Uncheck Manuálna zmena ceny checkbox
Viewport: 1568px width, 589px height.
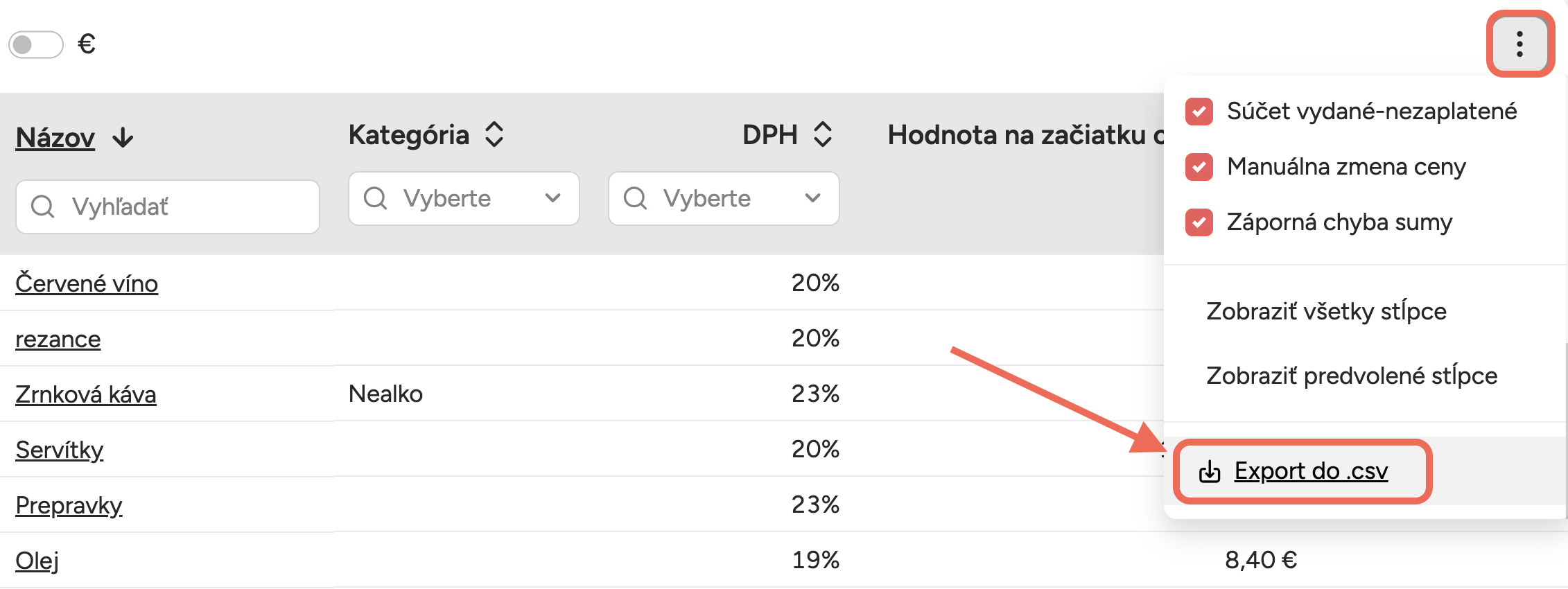1199,167
